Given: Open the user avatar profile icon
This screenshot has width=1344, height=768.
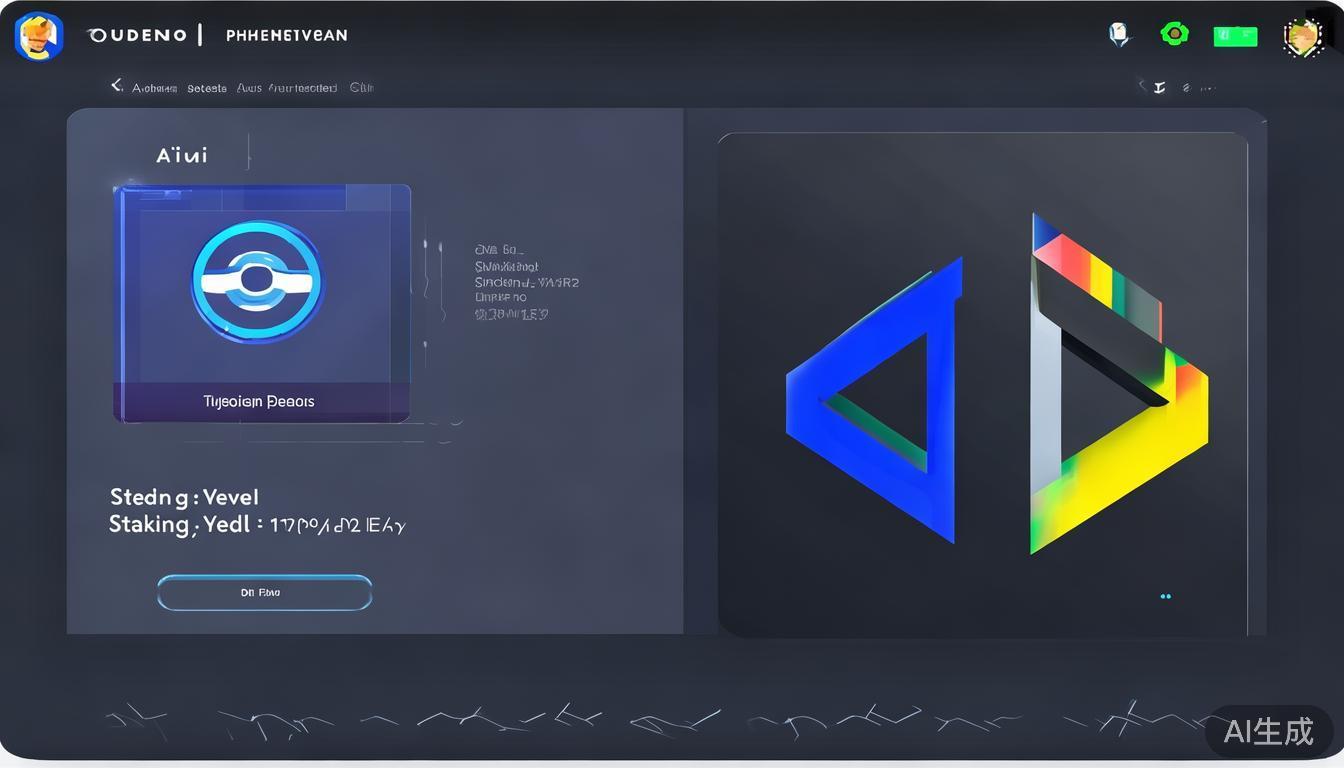Looking at the screenshot, I should (x=1302, y=35).
